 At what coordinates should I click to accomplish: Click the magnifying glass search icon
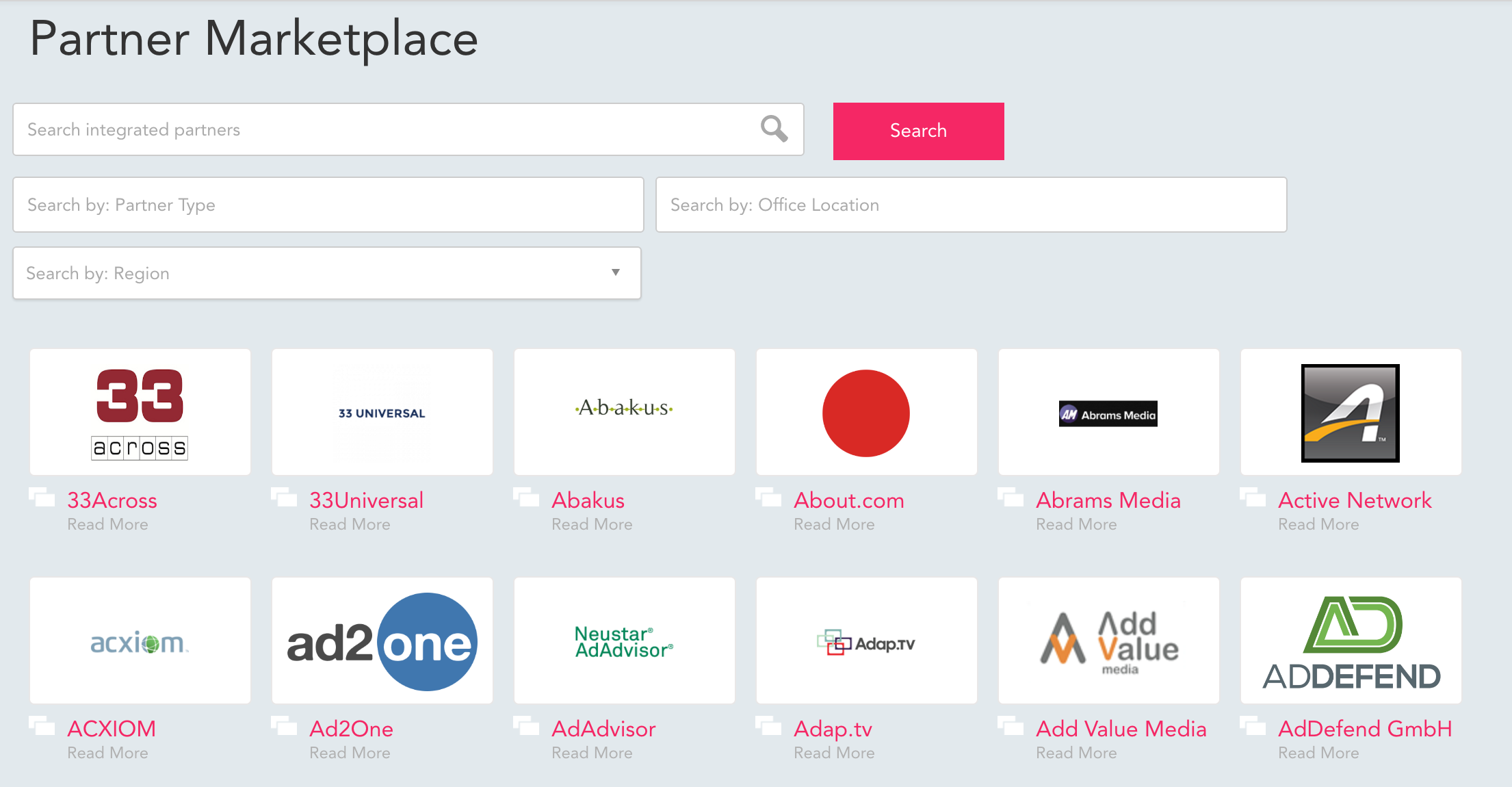pos(773,129)
